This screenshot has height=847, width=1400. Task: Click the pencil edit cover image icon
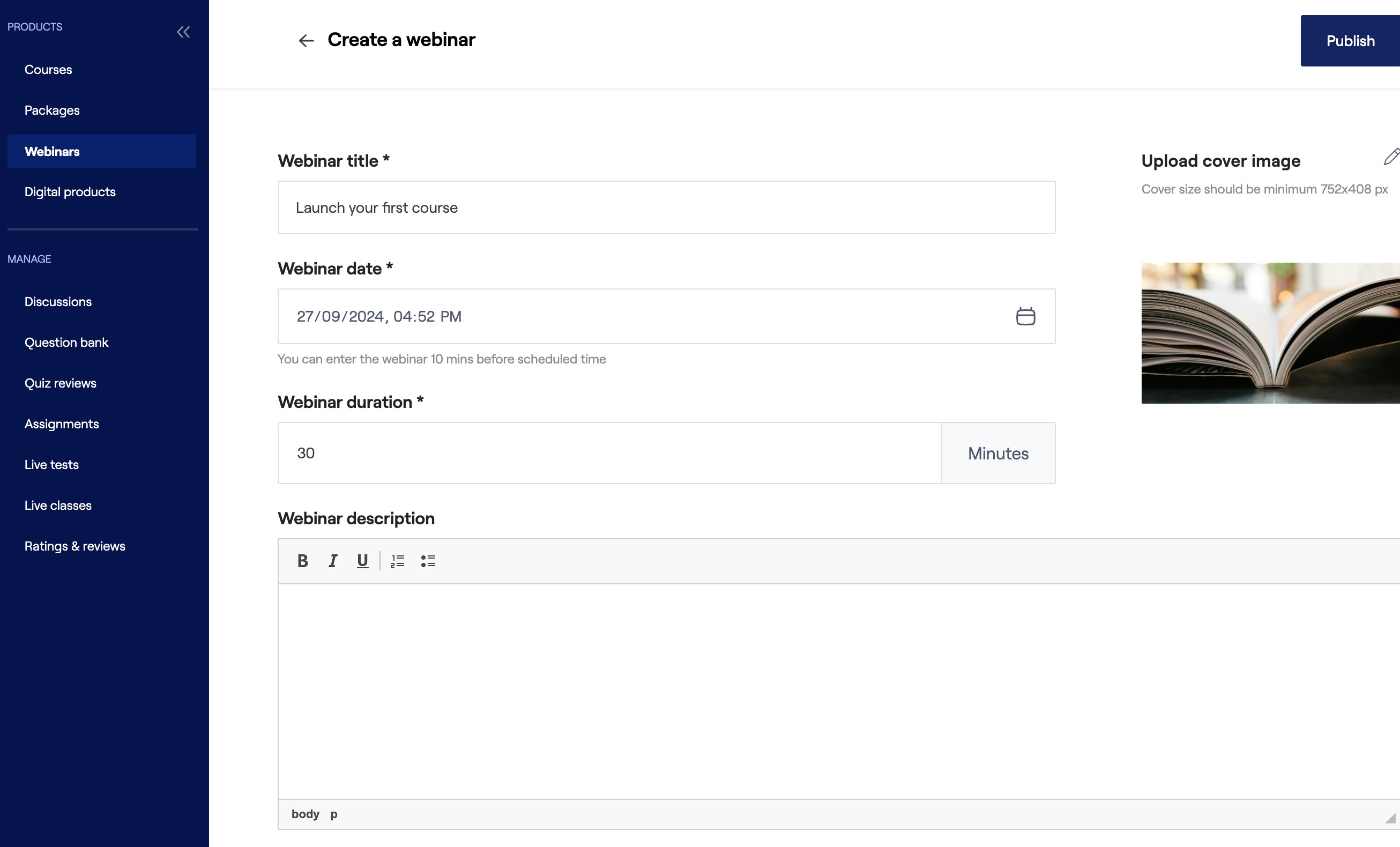pyautogui.click(x=1390, y=157)
